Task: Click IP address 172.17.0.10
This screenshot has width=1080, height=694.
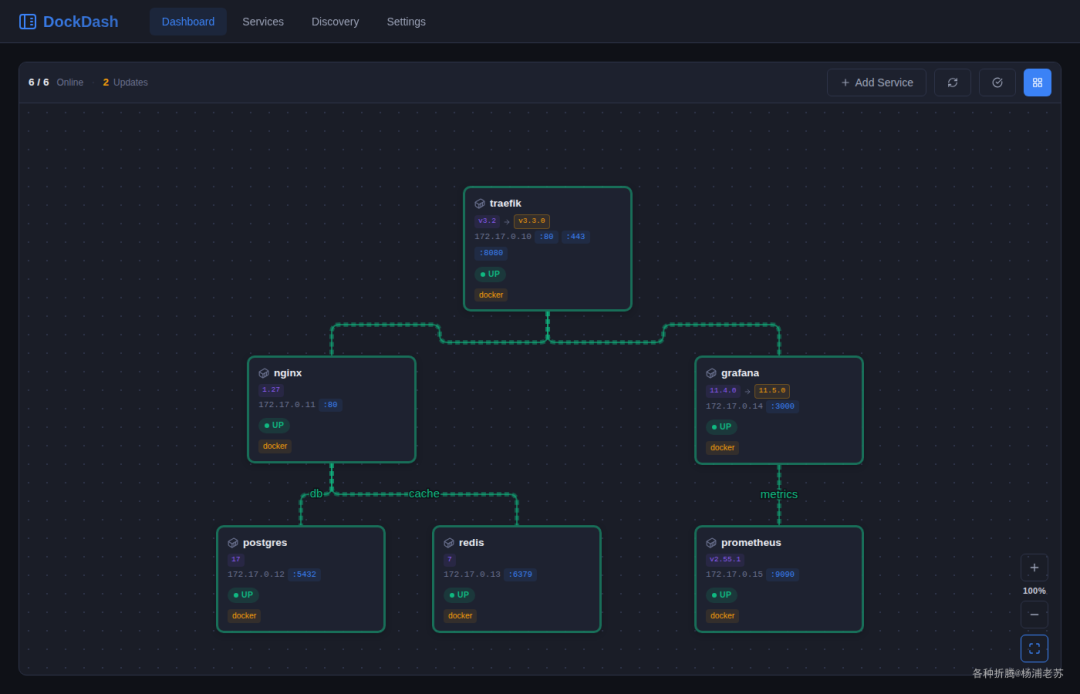Action: click(x=503, y=236)
